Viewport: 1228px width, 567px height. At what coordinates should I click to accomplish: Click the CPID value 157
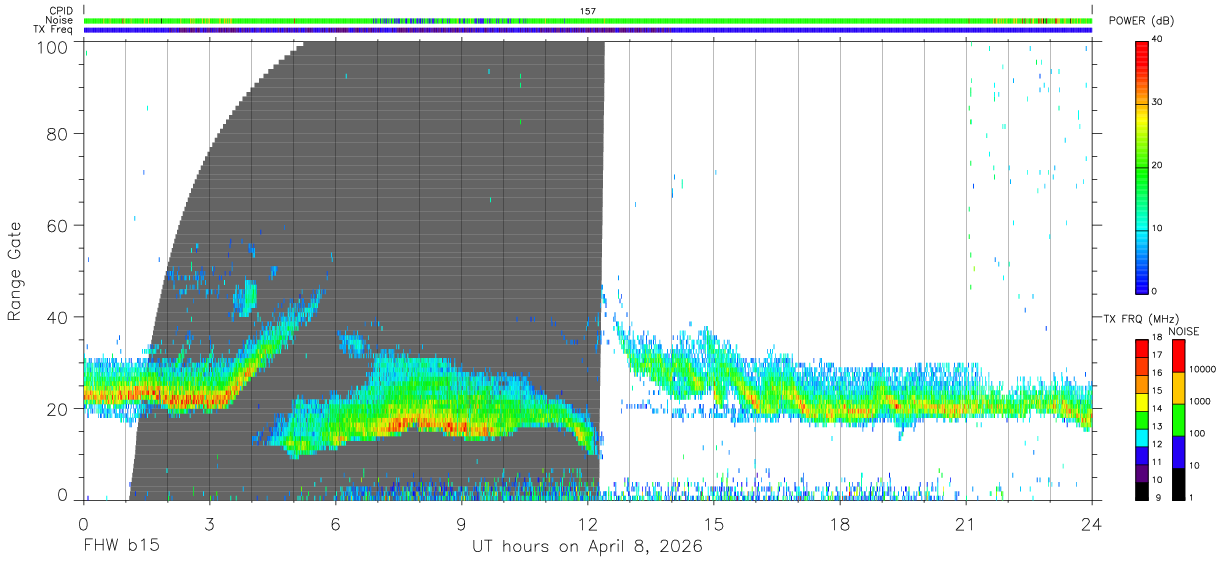point(587,11)
